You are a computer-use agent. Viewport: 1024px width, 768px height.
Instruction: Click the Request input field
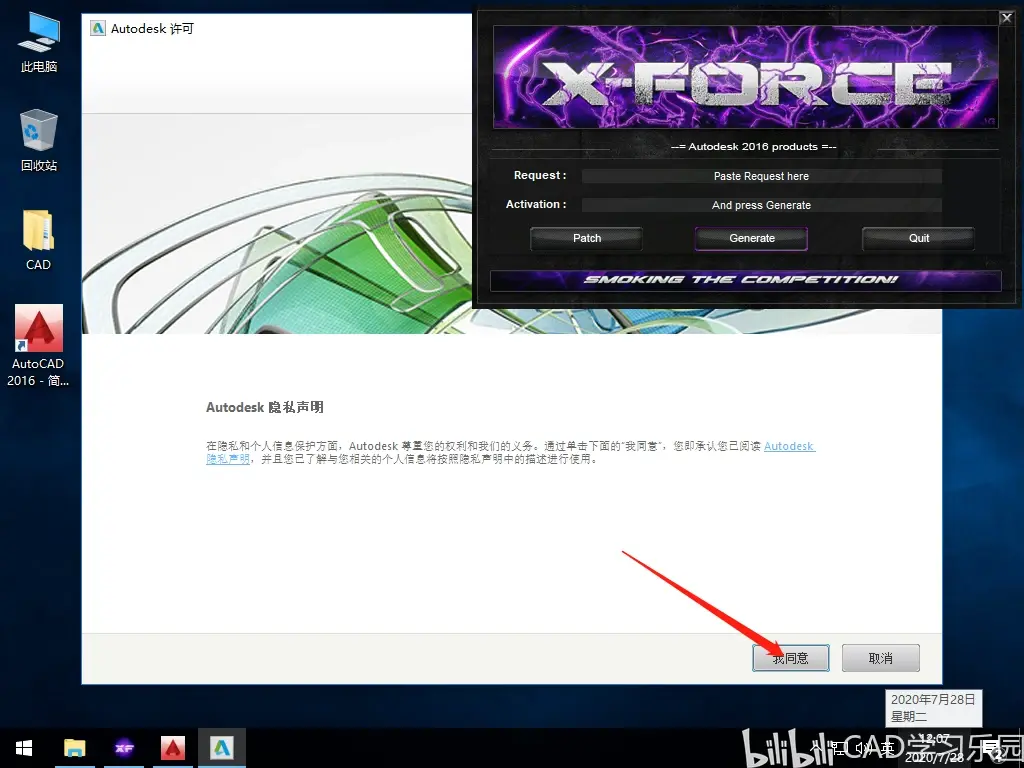point(761,176)
